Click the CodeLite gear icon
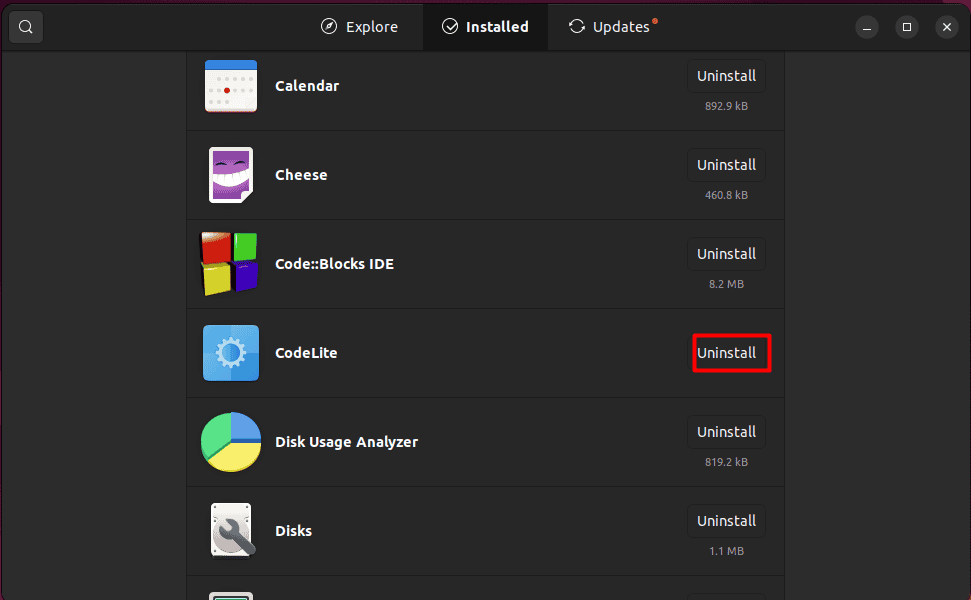The image size is (971, 600). [231, 353]
